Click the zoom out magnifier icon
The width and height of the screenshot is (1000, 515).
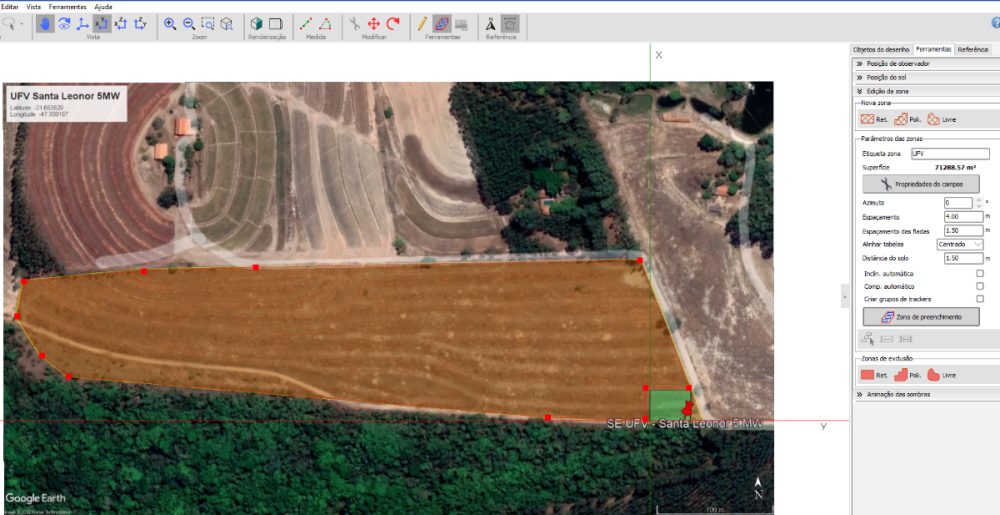click(189, 23)
